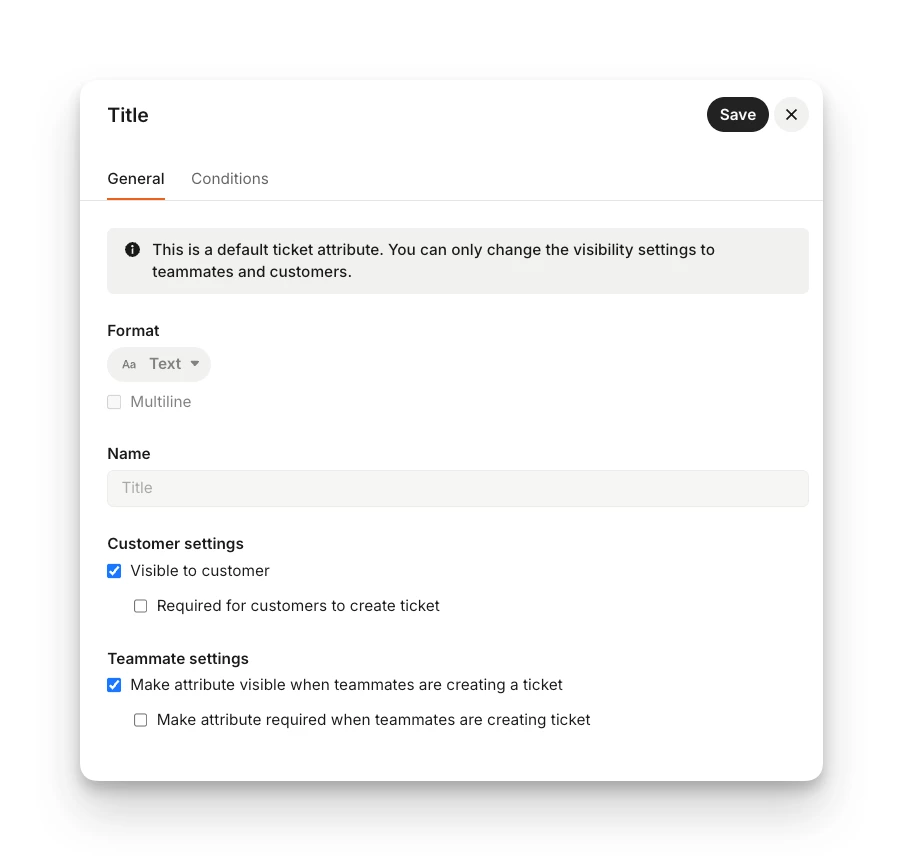
Task: Click the default ticket attribute notice text
Action: click(x=433, y=260)
